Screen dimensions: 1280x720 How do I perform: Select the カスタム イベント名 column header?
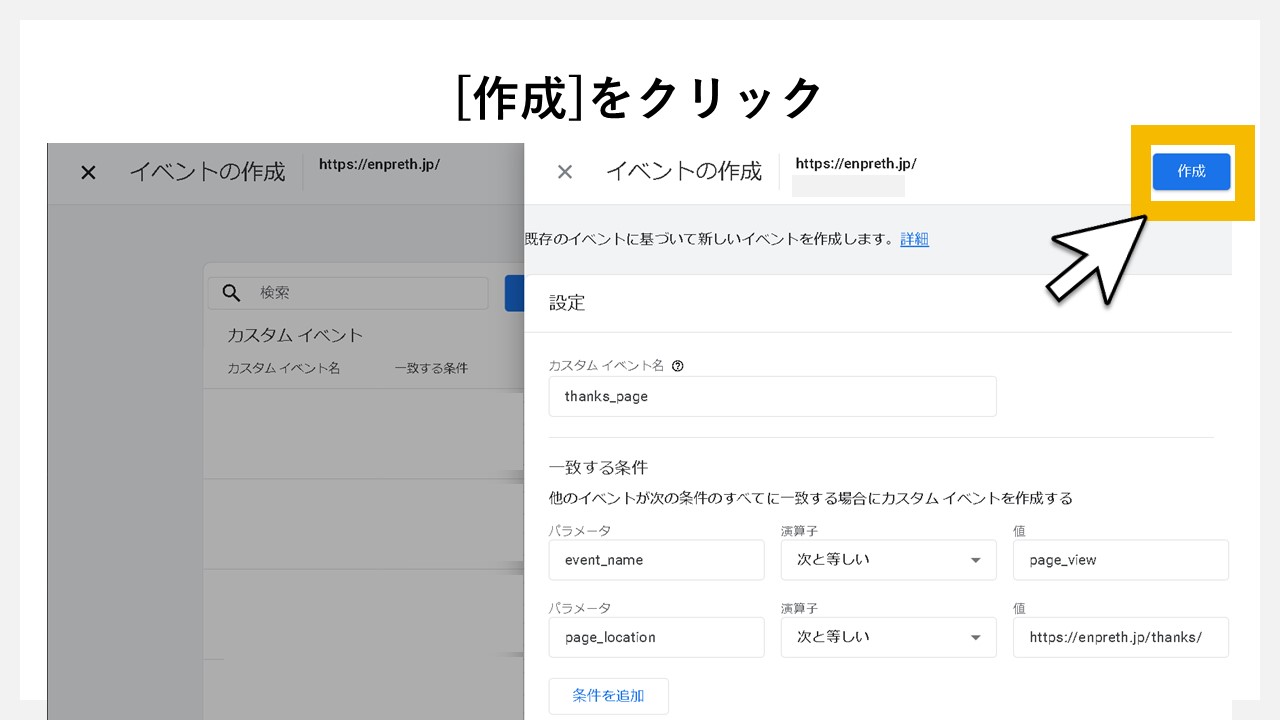(282, 368)
